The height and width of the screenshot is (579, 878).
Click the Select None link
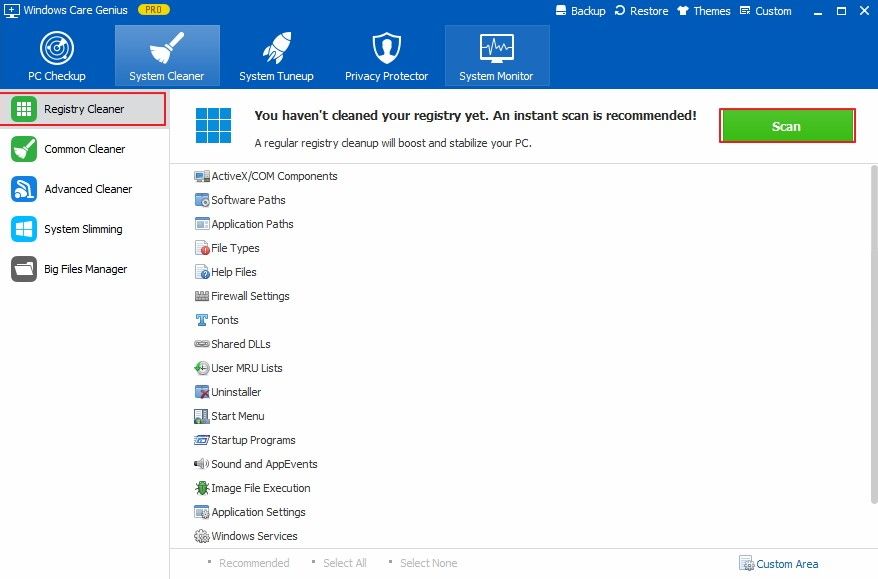(428, 563)
